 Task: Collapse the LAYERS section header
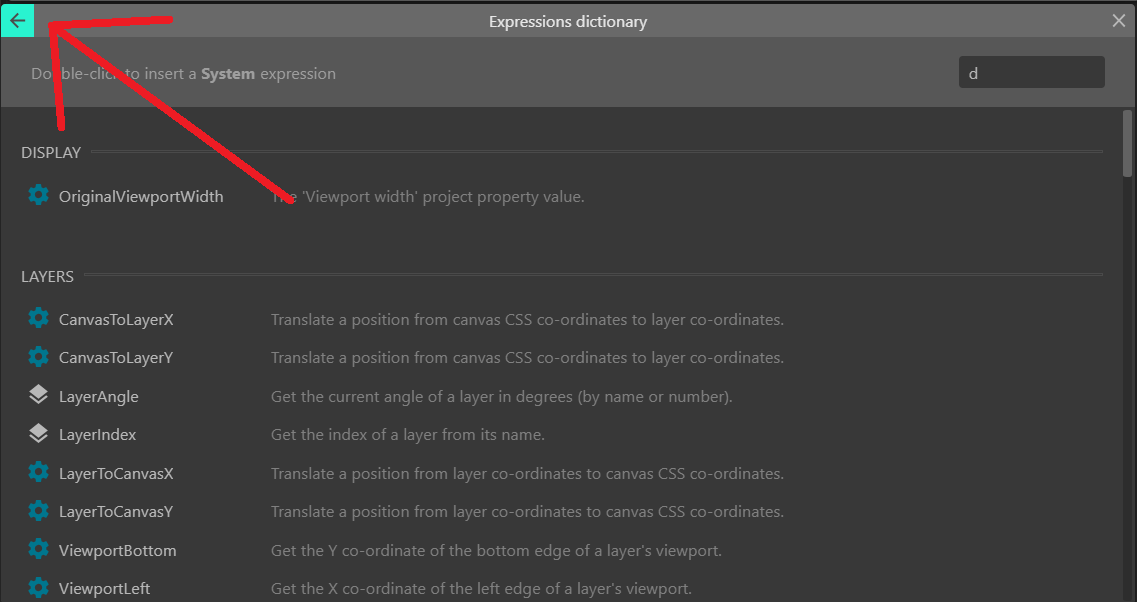47,276
